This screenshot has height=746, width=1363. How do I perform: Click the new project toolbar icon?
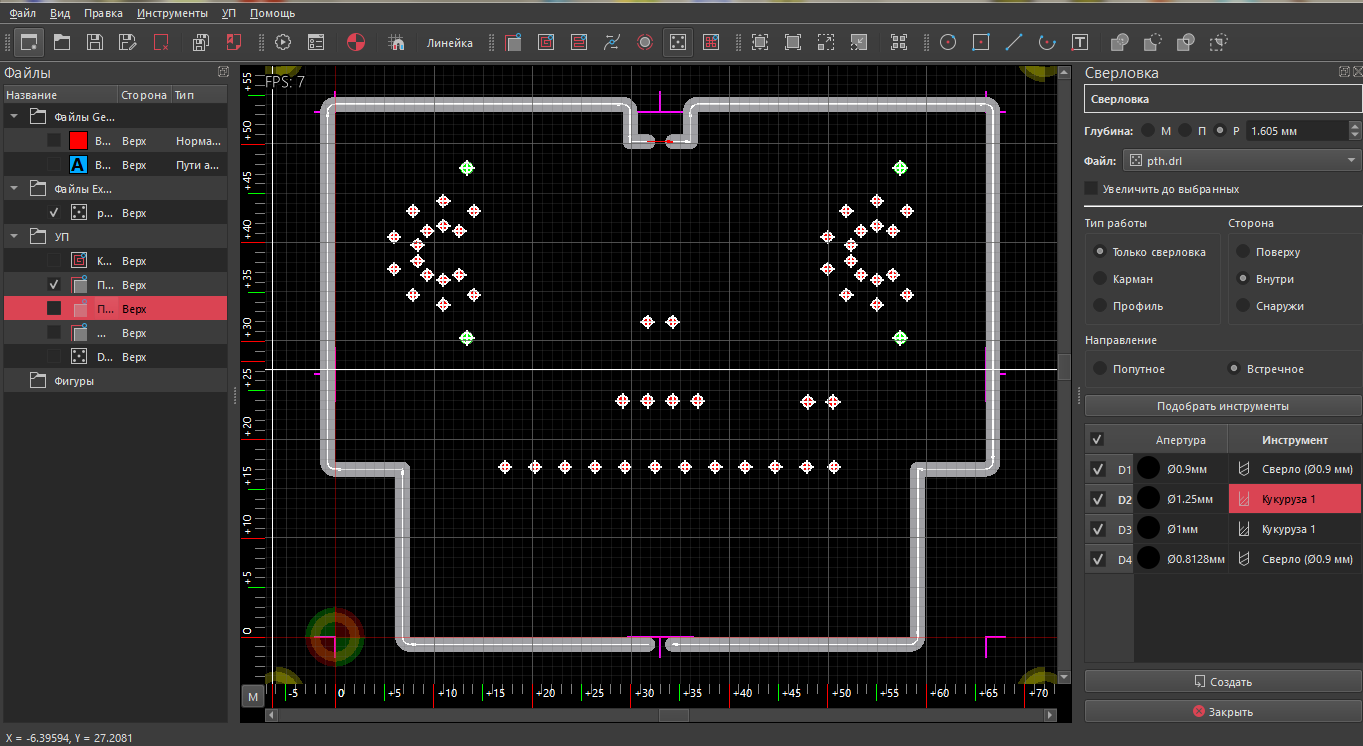(28, 42)
